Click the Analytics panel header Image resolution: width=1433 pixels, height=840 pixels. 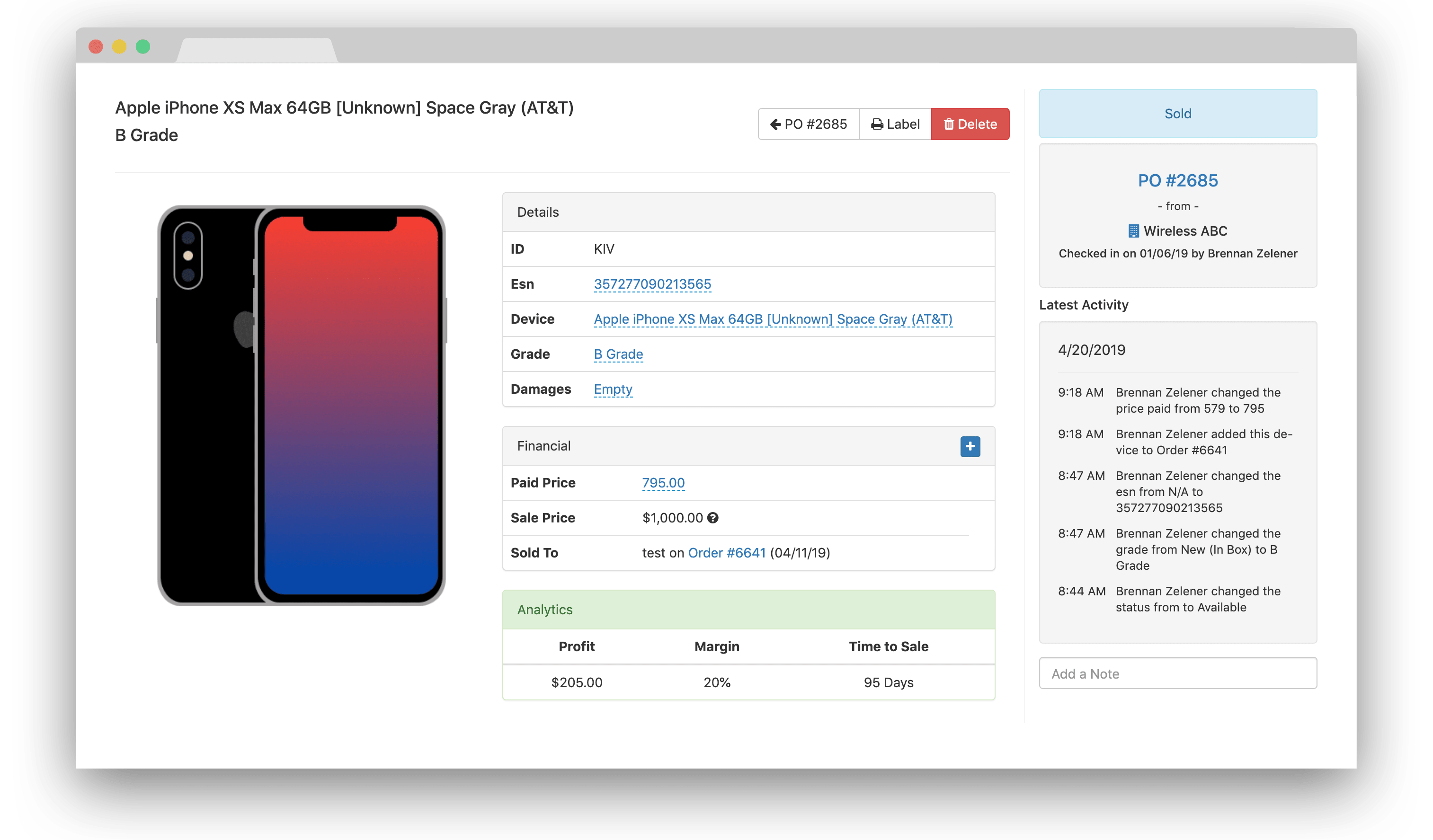pyautogui.click(x=748, y=610)
